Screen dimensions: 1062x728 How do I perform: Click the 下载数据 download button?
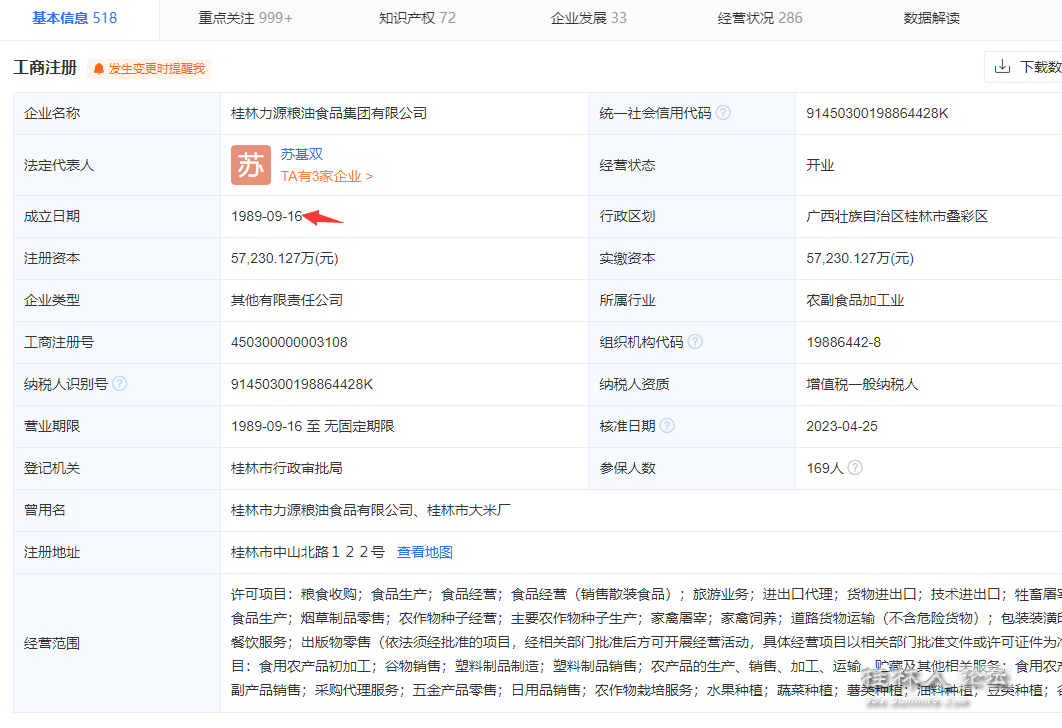(x=1023, y=67)
